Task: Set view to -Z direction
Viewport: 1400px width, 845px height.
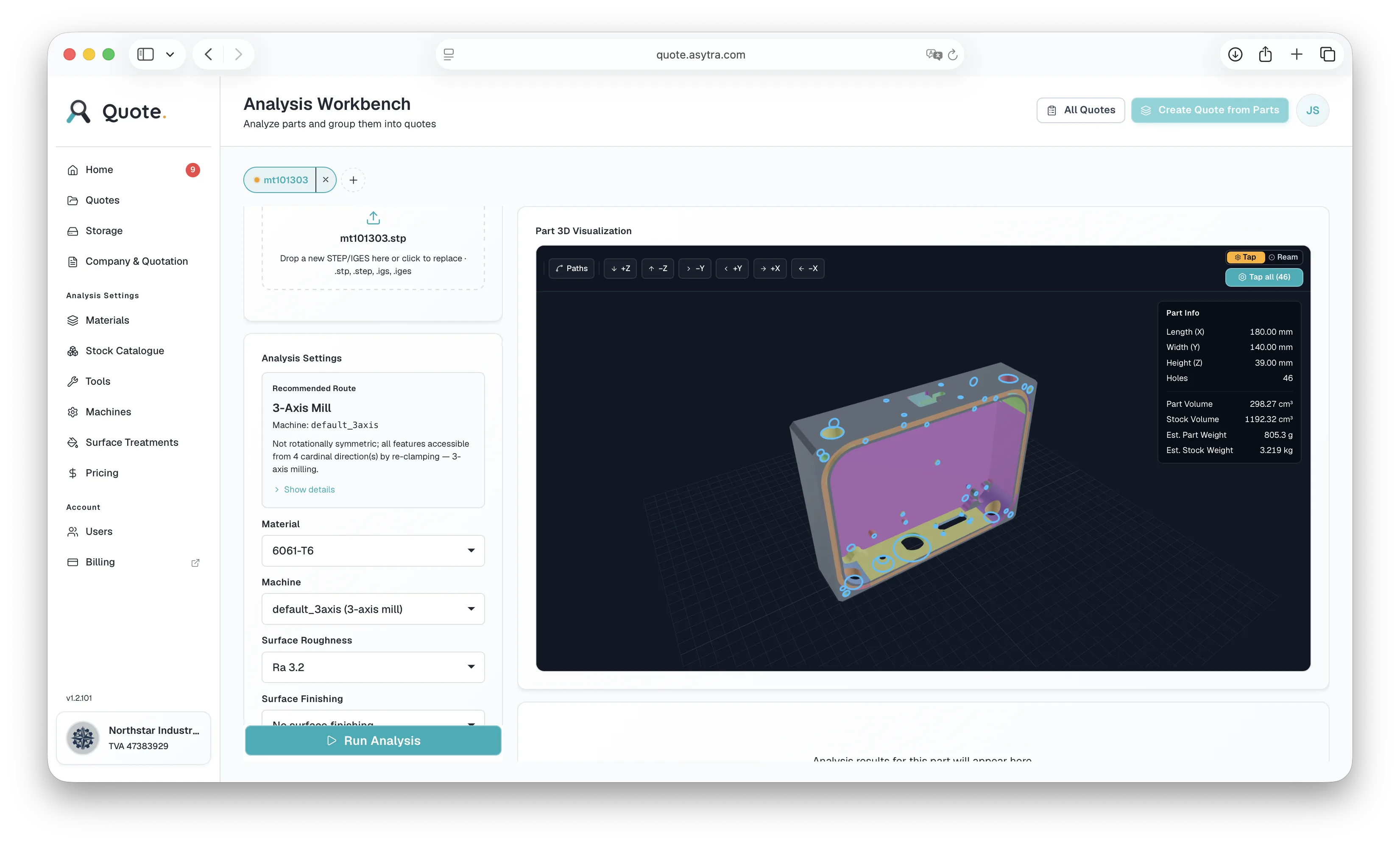Action: 658,269
